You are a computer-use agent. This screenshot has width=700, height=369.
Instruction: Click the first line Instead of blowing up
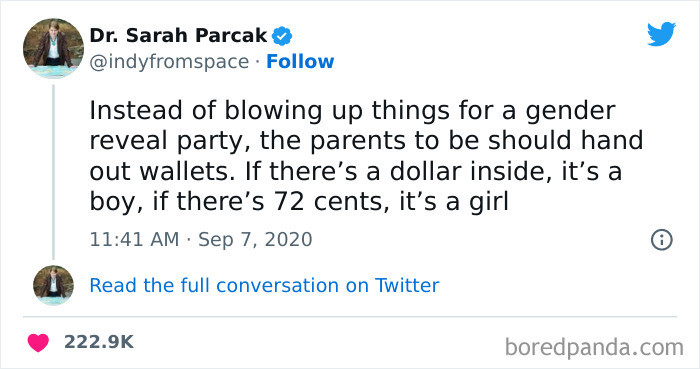point(352,112)
